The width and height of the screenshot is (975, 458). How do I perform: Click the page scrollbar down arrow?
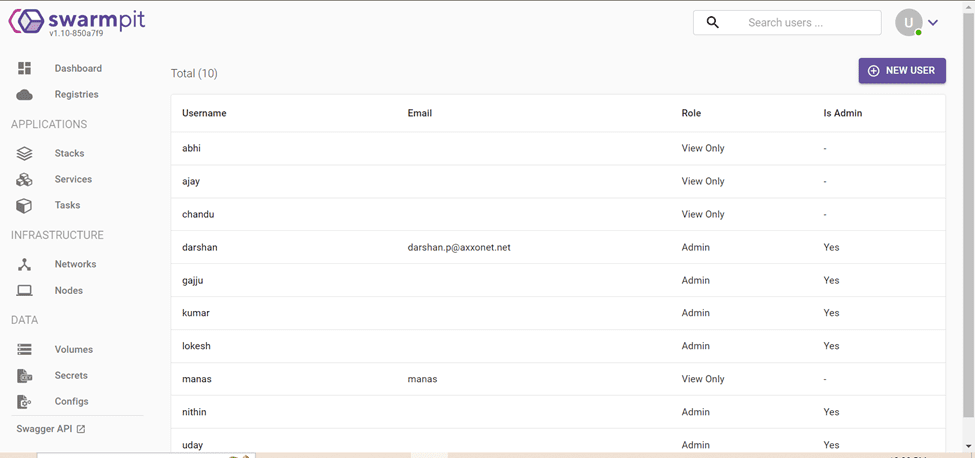click(x=968, y=446)
